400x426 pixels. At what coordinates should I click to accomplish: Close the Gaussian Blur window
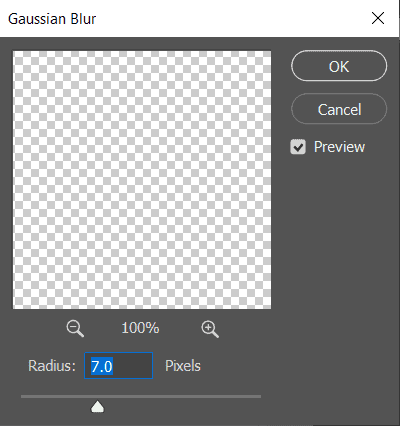coord(378,18)
